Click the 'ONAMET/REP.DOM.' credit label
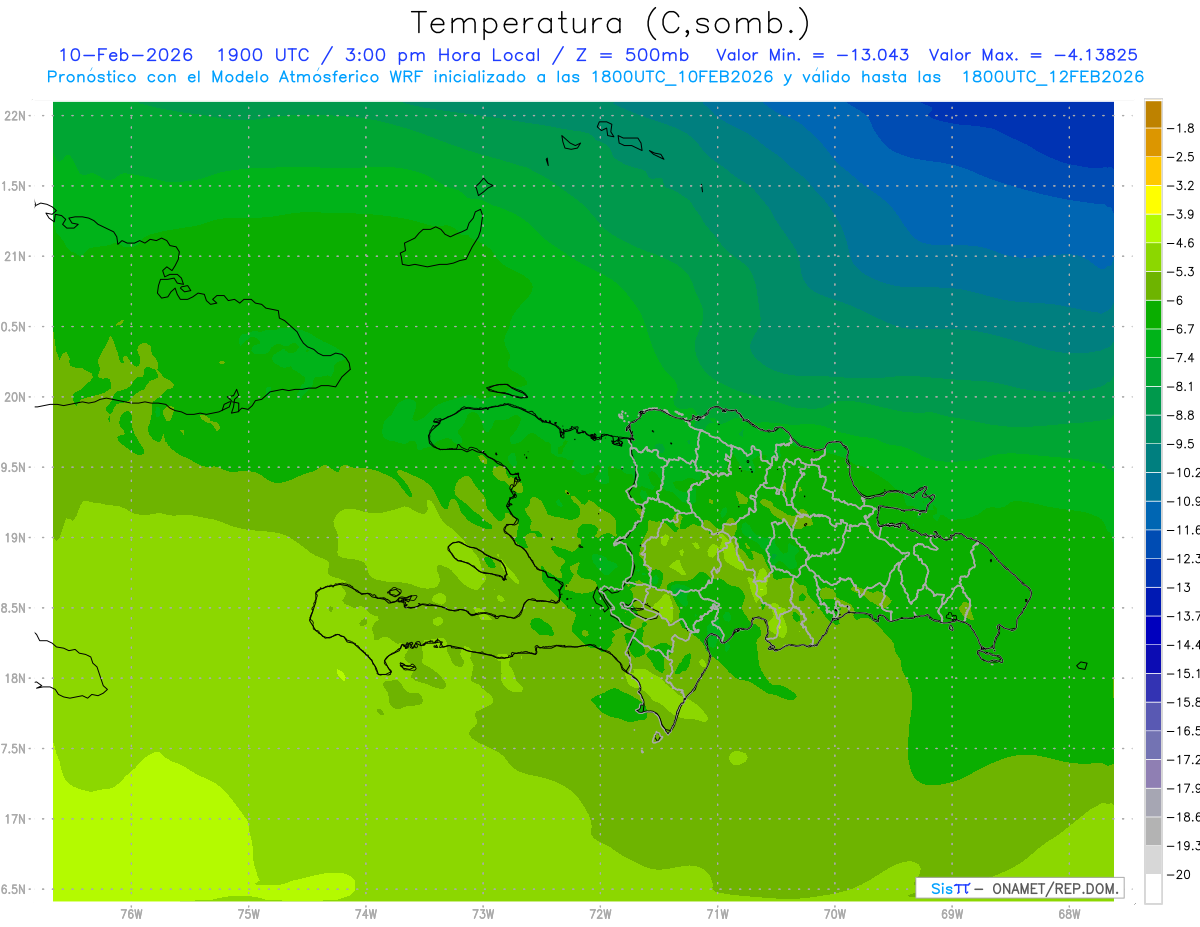This screenshot has height=927, width=1200. [x=1056, y=888]
